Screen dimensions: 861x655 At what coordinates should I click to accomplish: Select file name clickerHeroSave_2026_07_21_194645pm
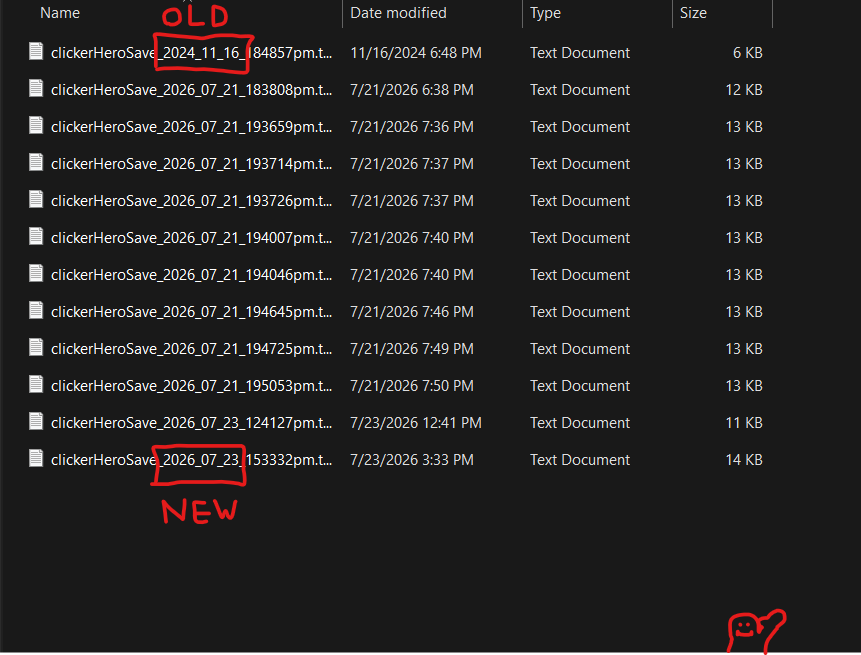pos(191,312)
